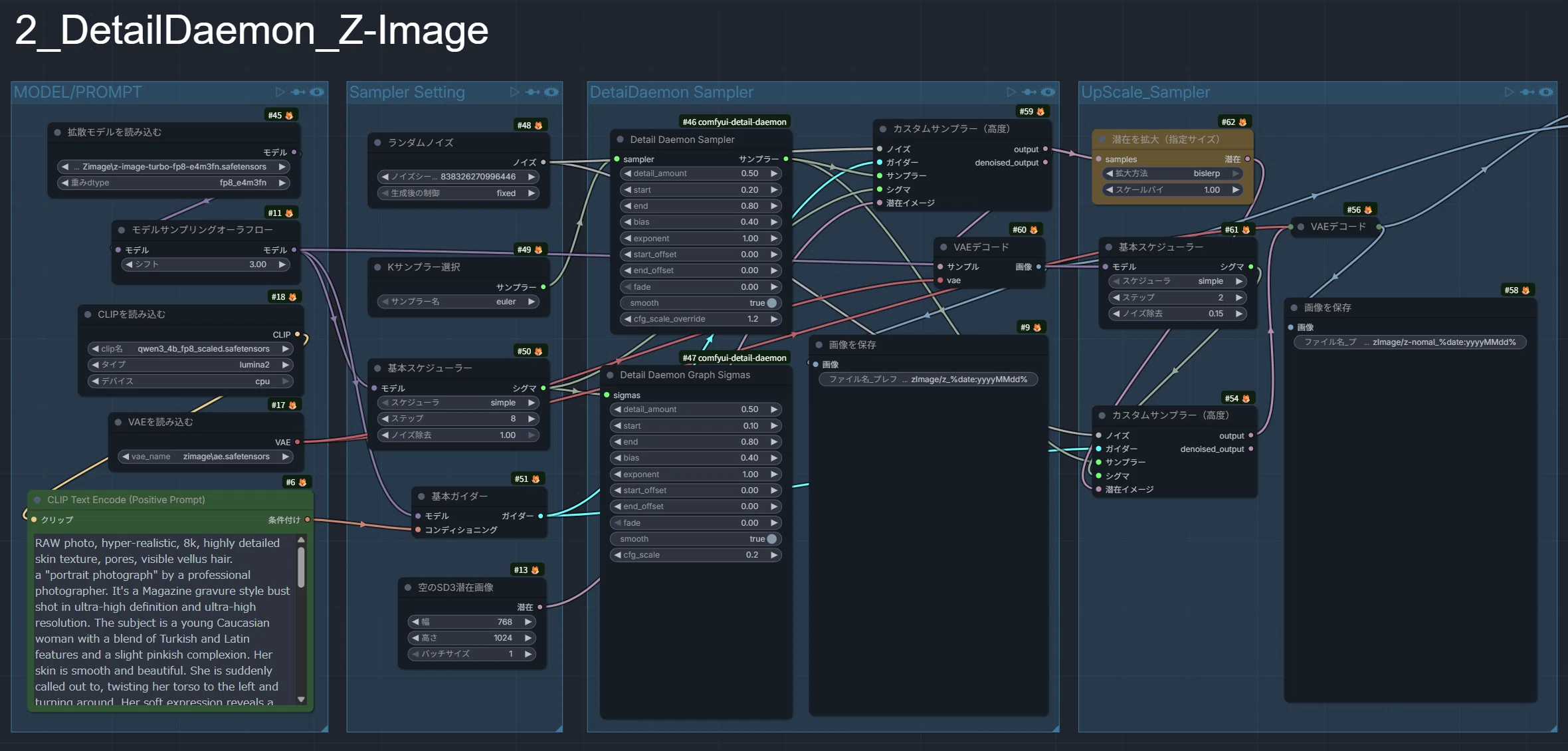Image resolution: width=1568 pixels, height=751 pixels.
Task: Run the MODEL/PROMPT group with its play icon
Action: coord(280,92)
